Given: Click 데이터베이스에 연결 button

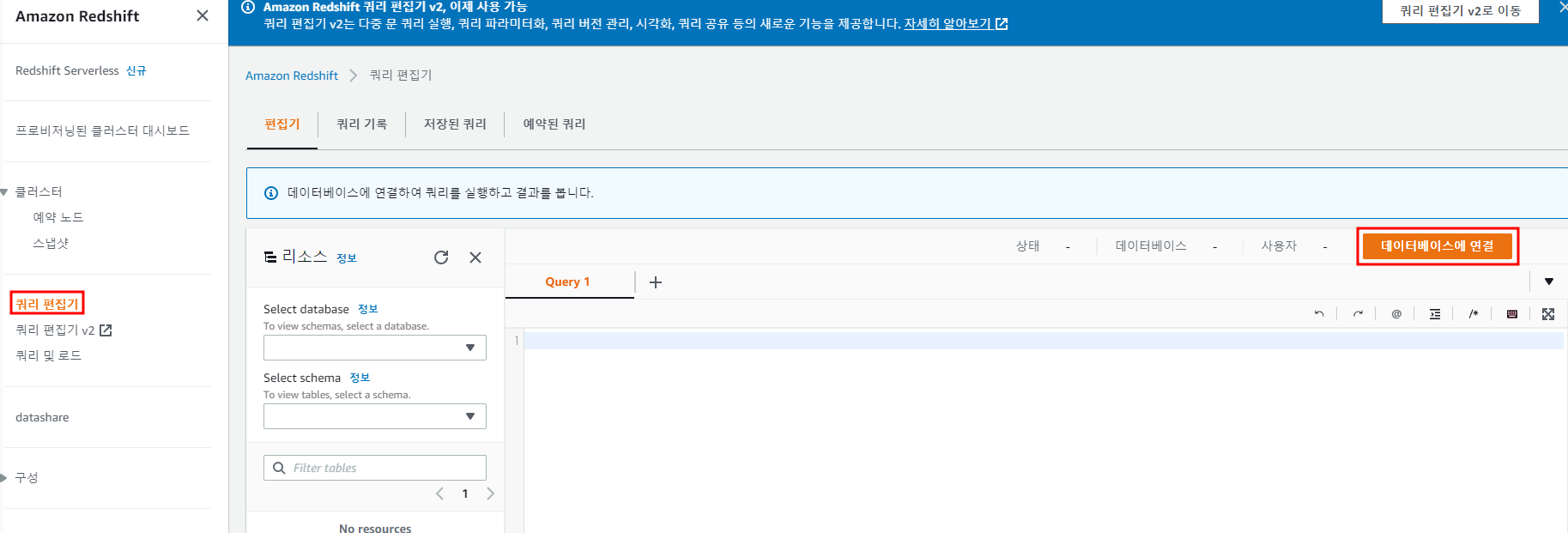Looking at the screenshot, I should click(x=1438, y=246).
